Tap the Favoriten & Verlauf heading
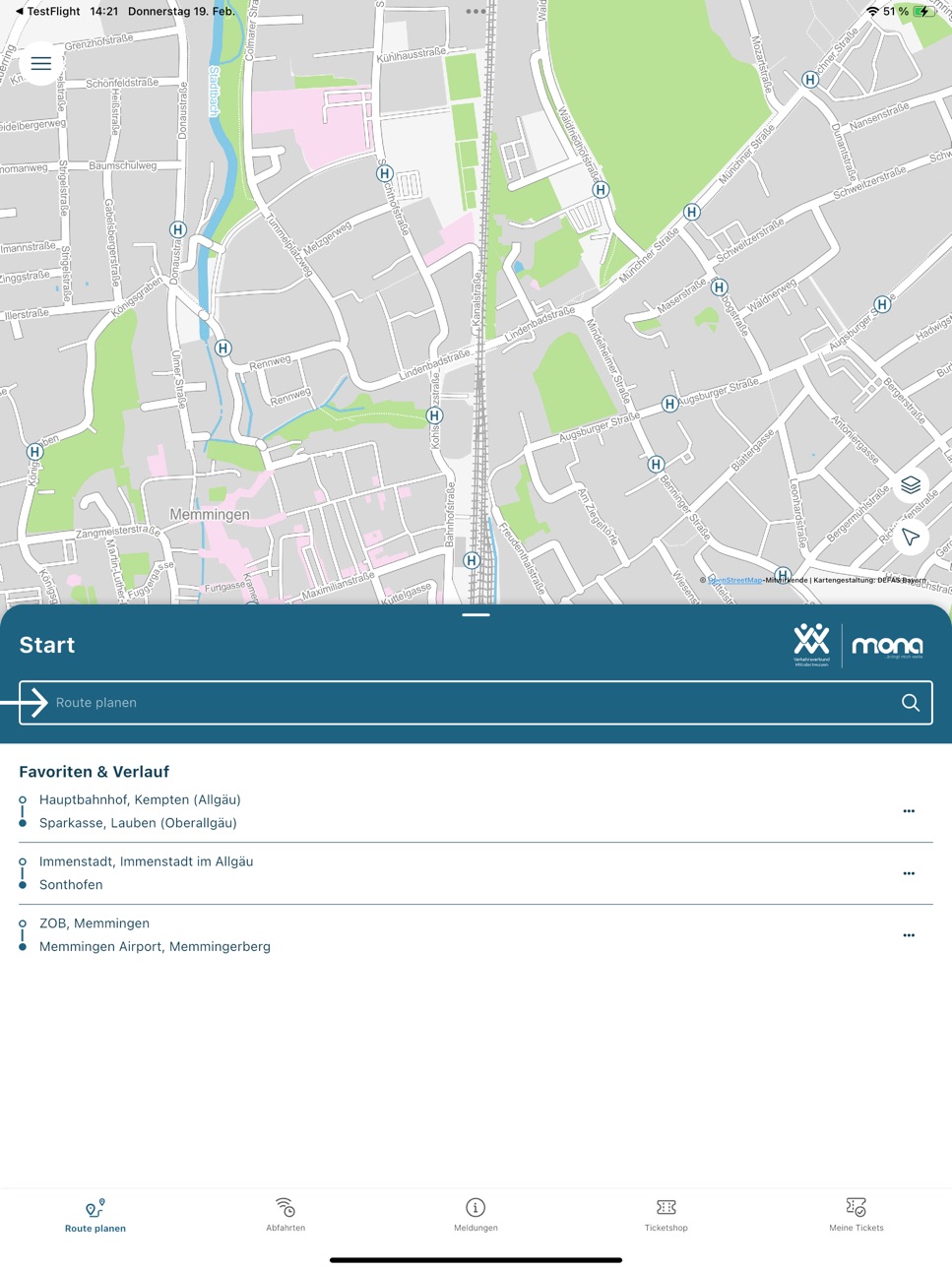 click(94, 772)
